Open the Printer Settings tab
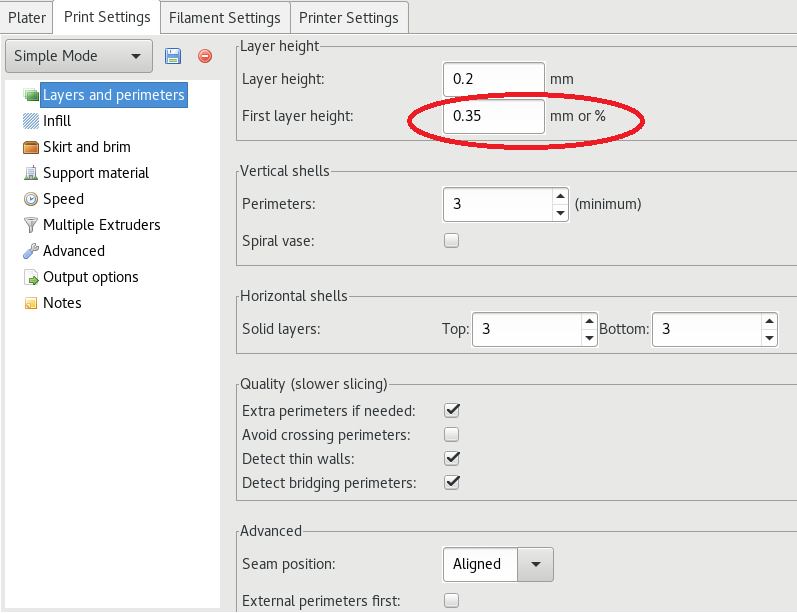The width and height of the screenshot is (797, 613). pos(349,17)
